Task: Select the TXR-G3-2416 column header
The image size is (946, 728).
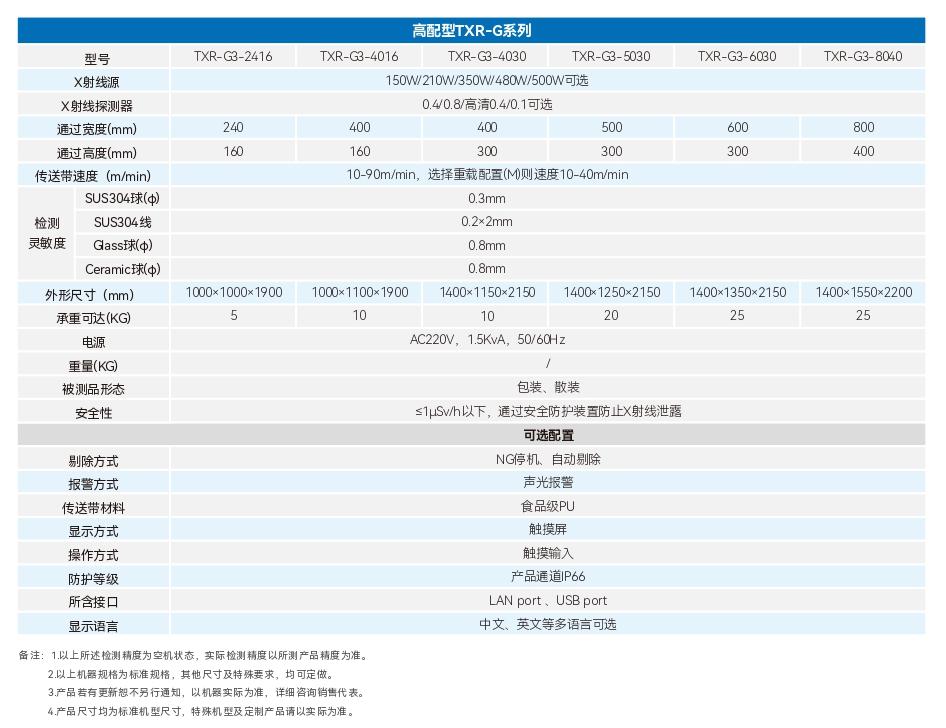Action: pyautogui.click(x=233, y=56)
